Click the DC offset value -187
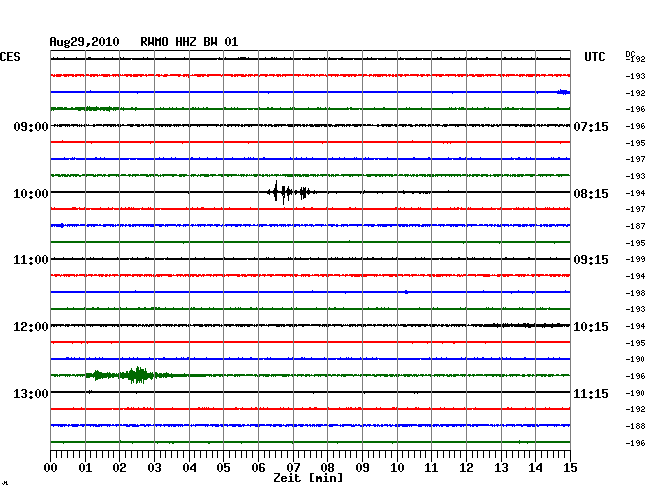 click(x=635, y=226)
